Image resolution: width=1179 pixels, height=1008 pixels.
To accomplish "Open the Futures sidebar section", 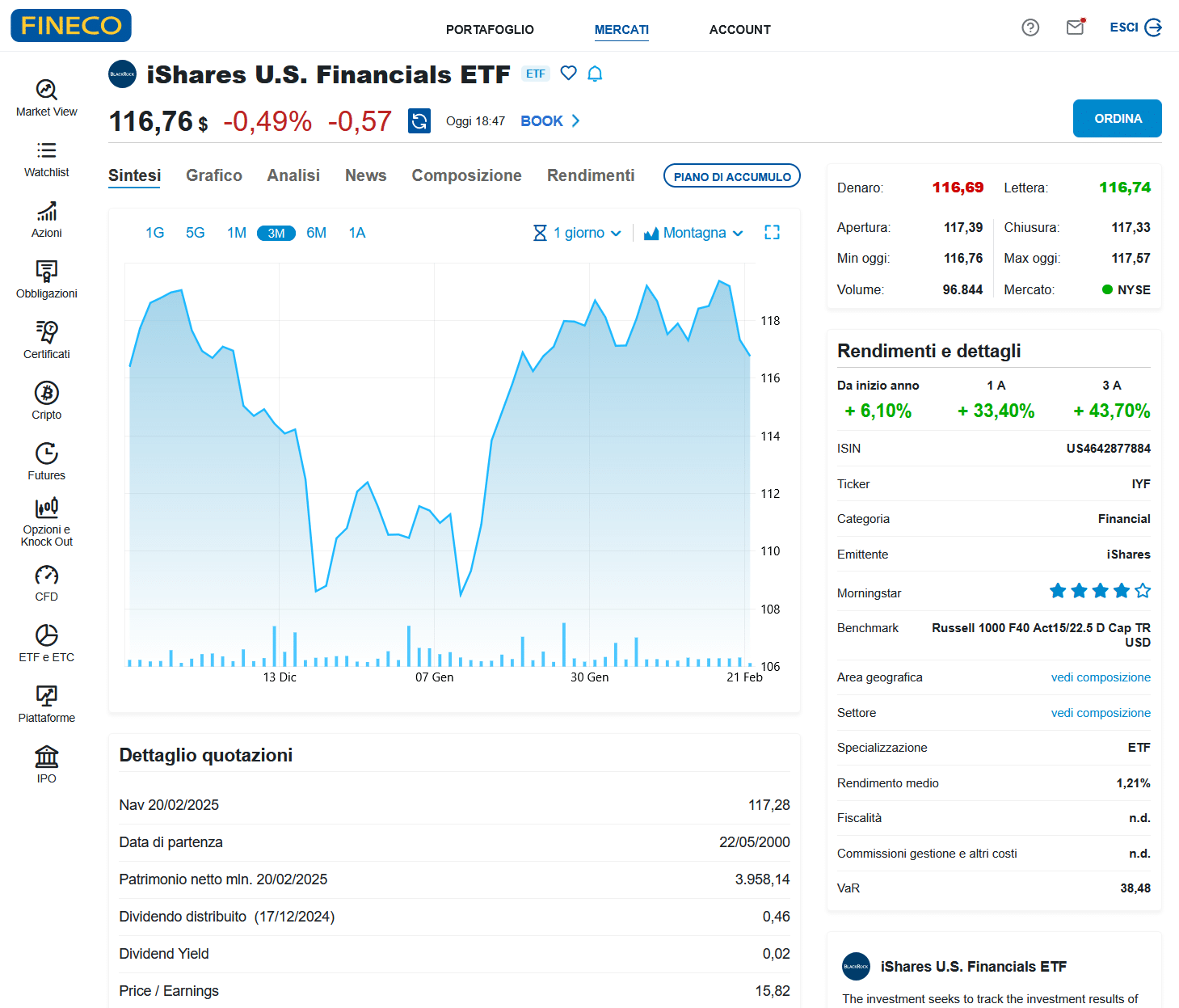I will [47, 462].
